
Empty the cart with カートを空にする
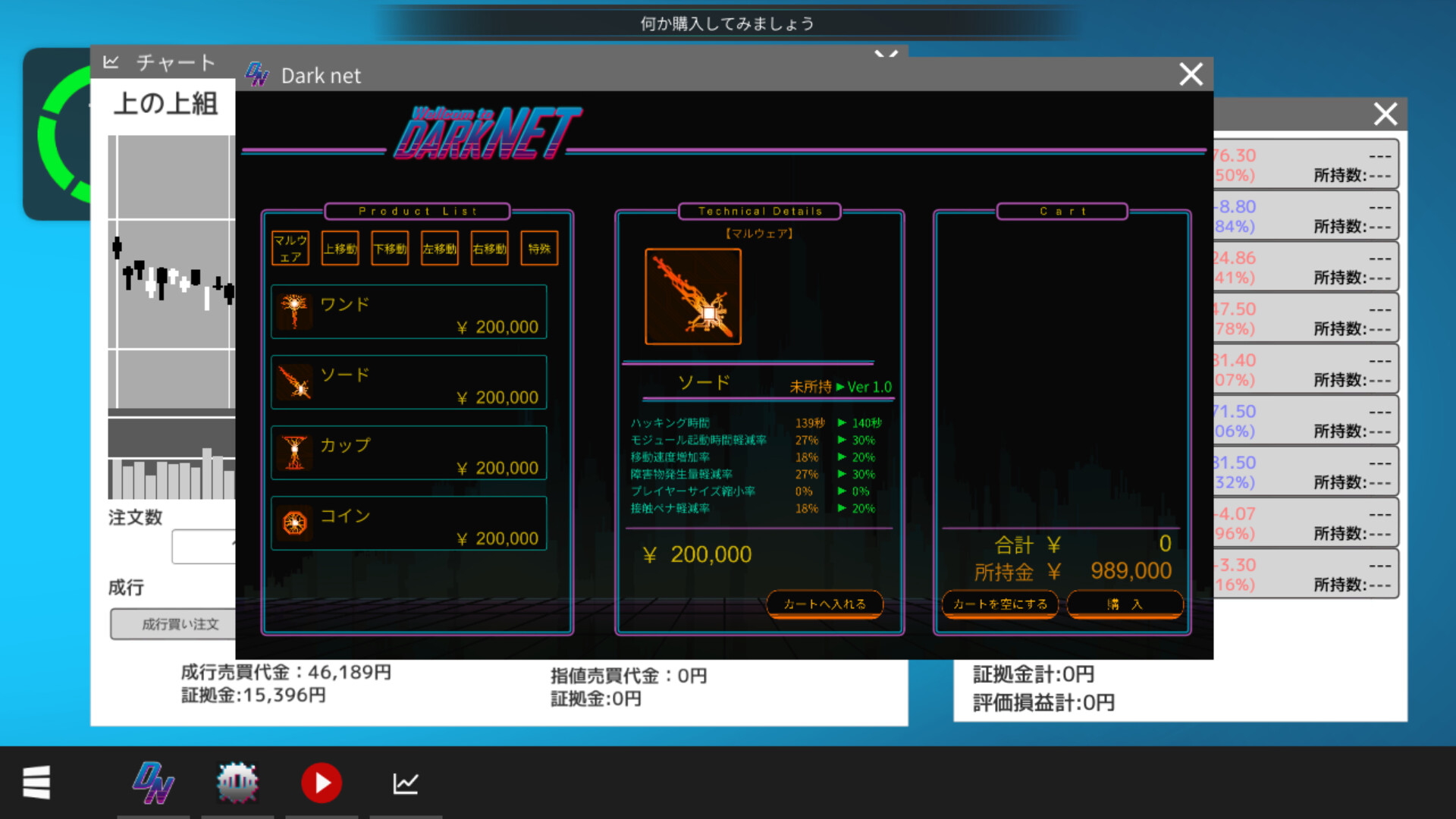click(x=999, y=604)
